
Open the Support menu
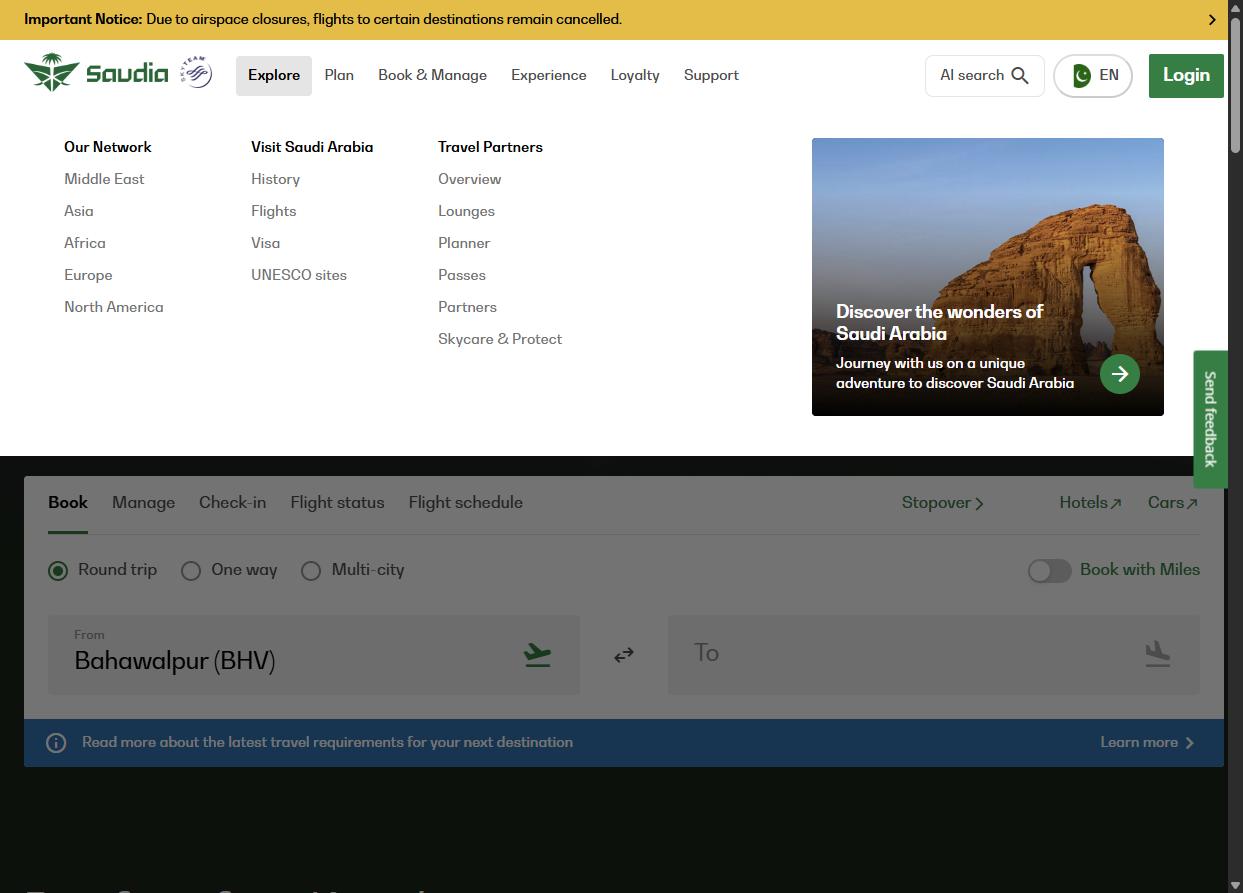[711, 76]
